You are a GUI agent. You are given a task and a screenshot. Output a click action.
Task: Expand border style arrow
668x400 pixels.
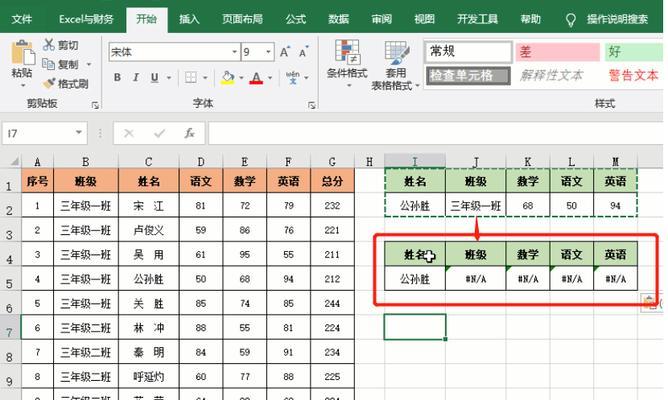[x=205, y=78]
